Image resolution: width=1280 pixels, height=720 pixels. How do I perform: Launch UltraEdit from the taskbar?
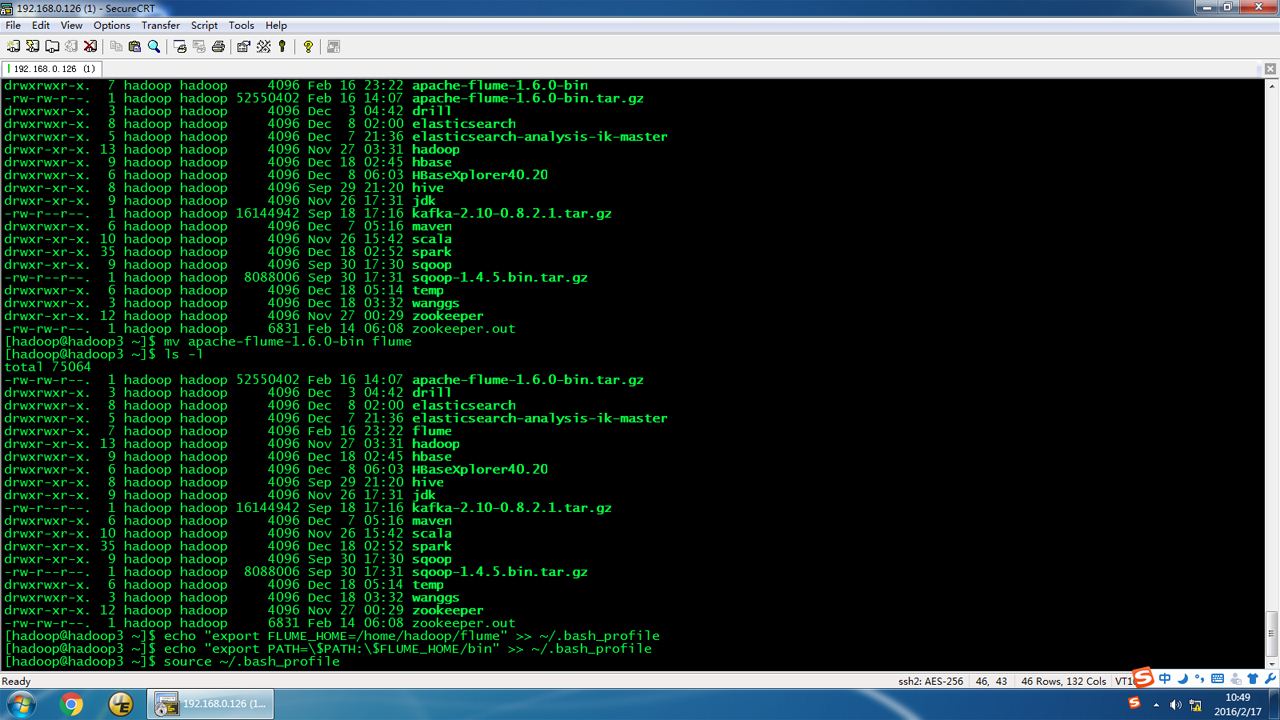coord(121,704)
